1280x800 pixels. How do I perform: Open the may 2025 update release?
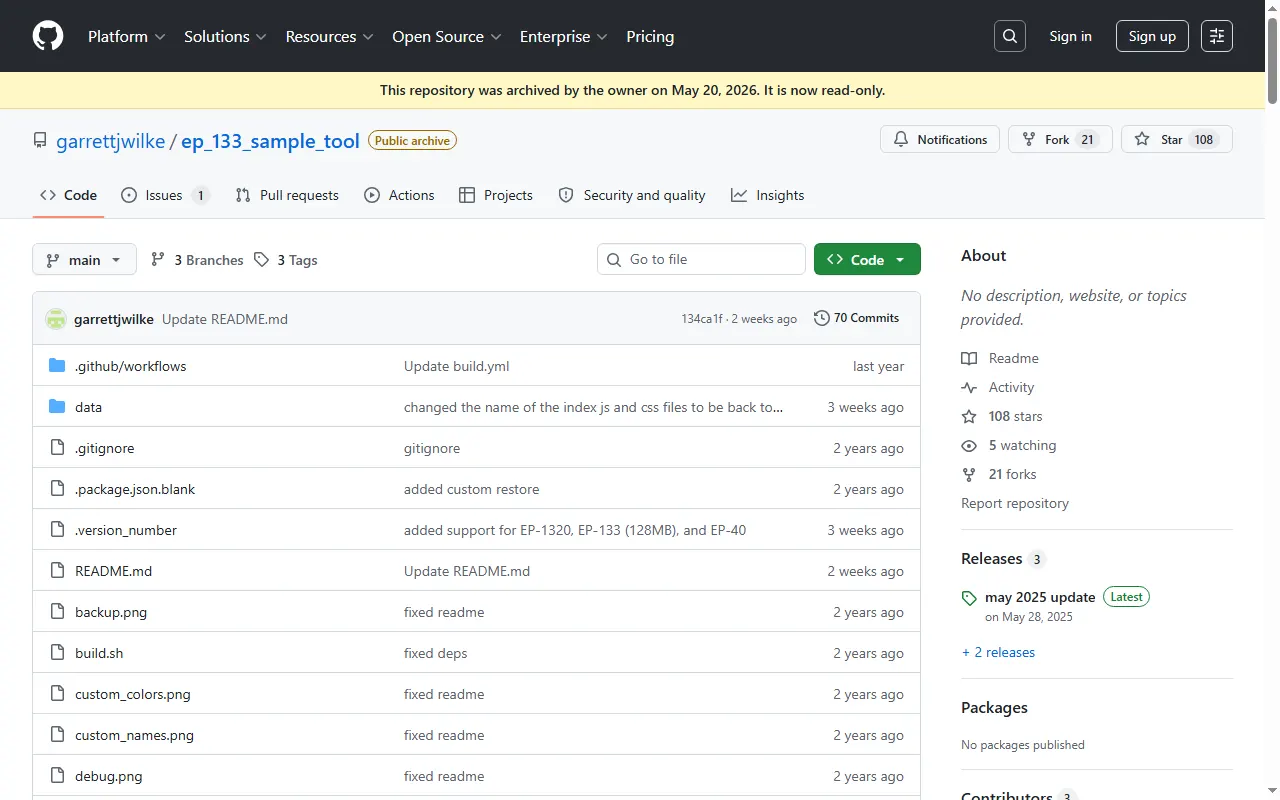tap(1040, 597)
